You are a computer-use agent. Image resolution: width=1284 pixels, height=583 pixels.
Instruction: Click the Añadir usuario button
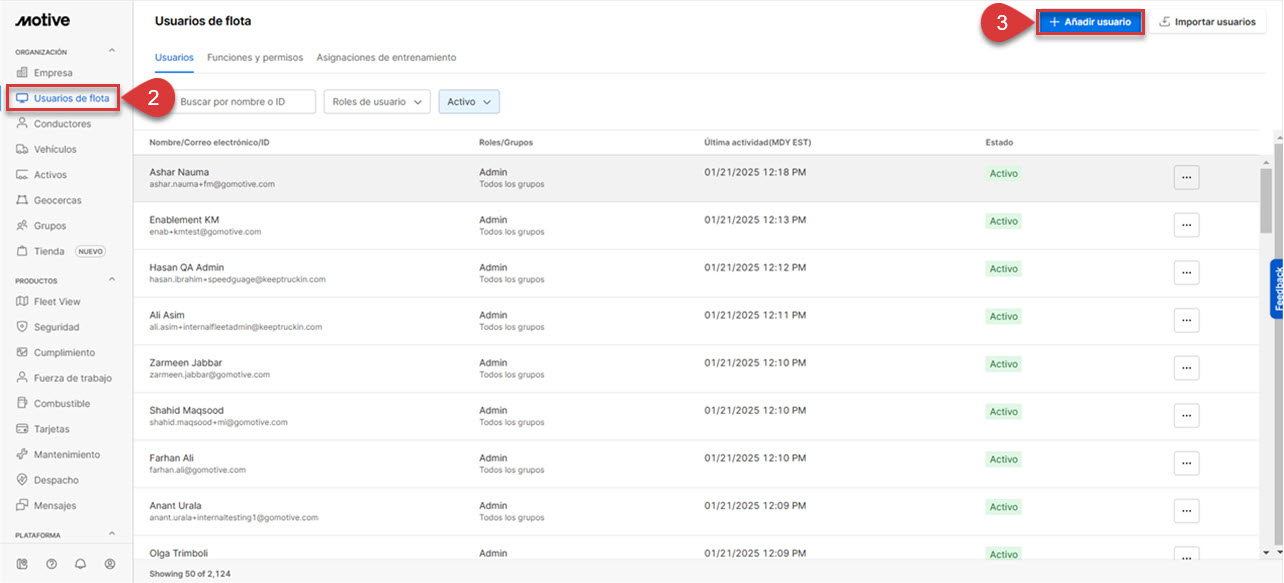(1089, 22)
